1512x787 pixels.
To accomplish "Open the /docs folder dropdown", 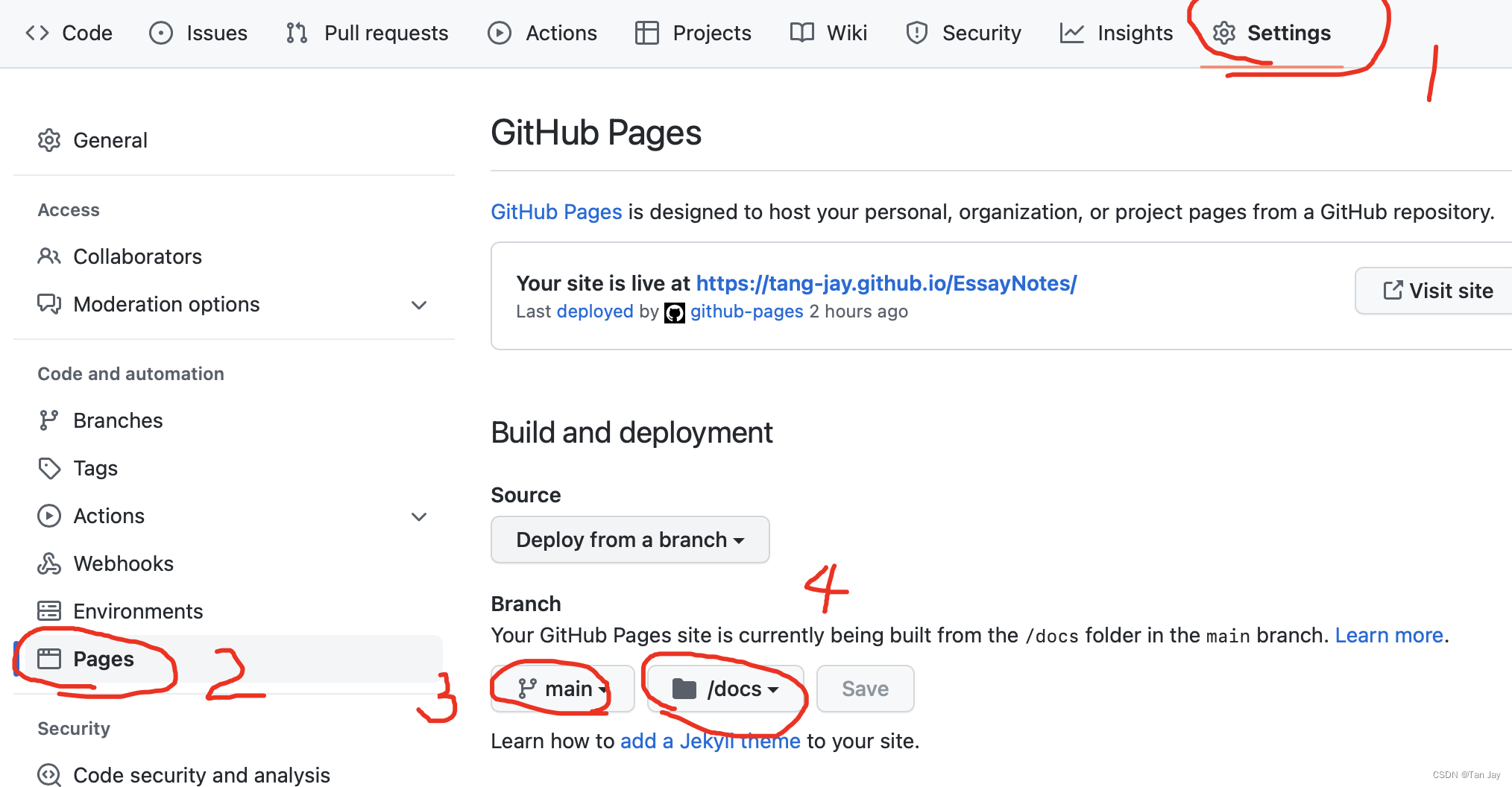I will pyautogui.click(x=725, y=689).
